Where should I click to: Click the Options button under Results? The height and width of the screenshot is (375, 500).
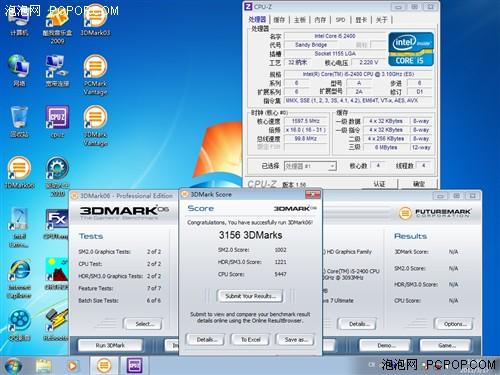453,324
